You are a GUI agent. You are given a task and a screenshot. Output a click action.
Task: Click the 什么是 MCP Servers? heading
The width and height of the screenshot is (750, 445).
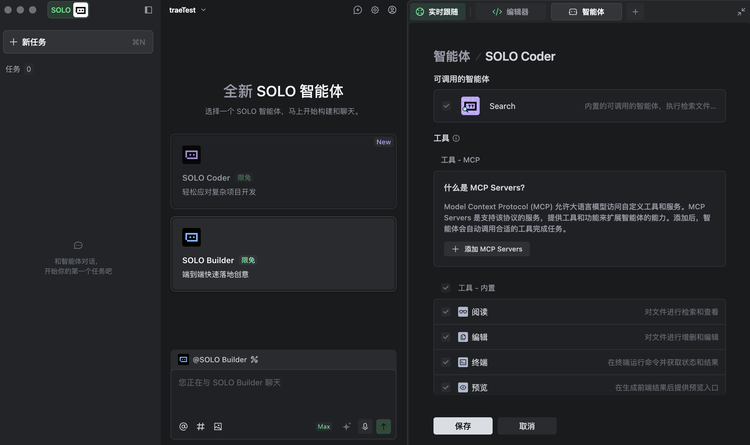(484, 188)
